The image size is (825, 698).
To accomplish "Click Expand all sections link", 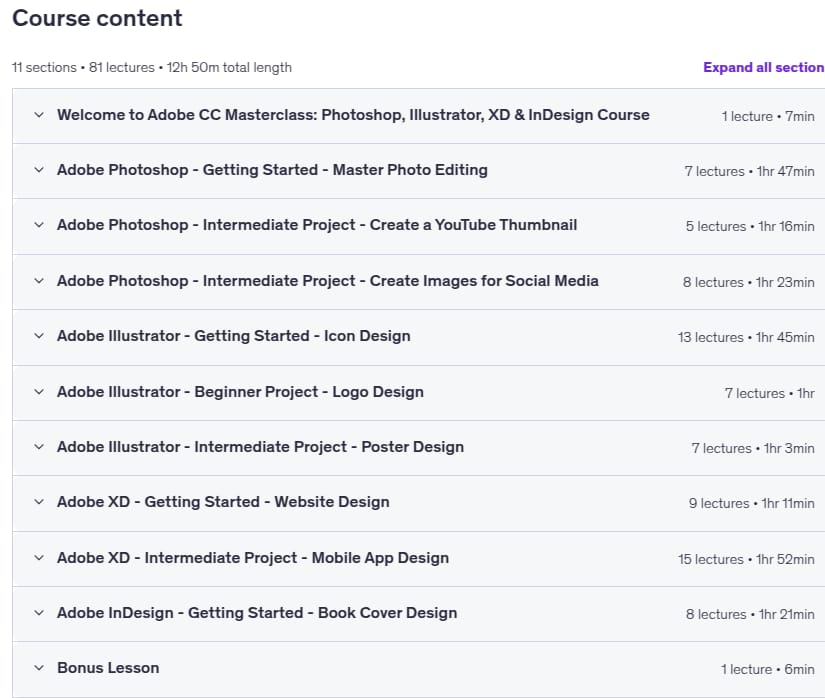I will pos(764,67).
